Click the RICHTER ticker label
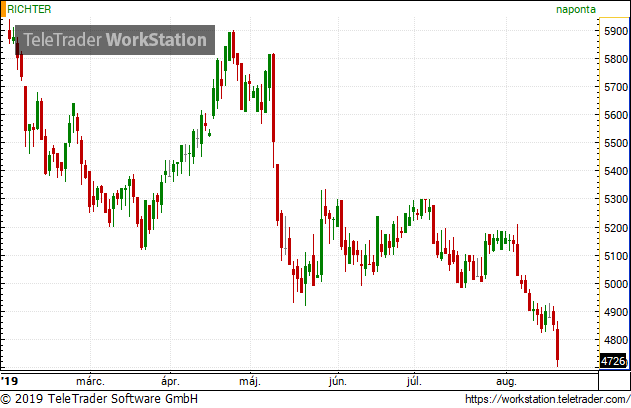This screenshot has height=408, width=631. [x=29, y=9]
